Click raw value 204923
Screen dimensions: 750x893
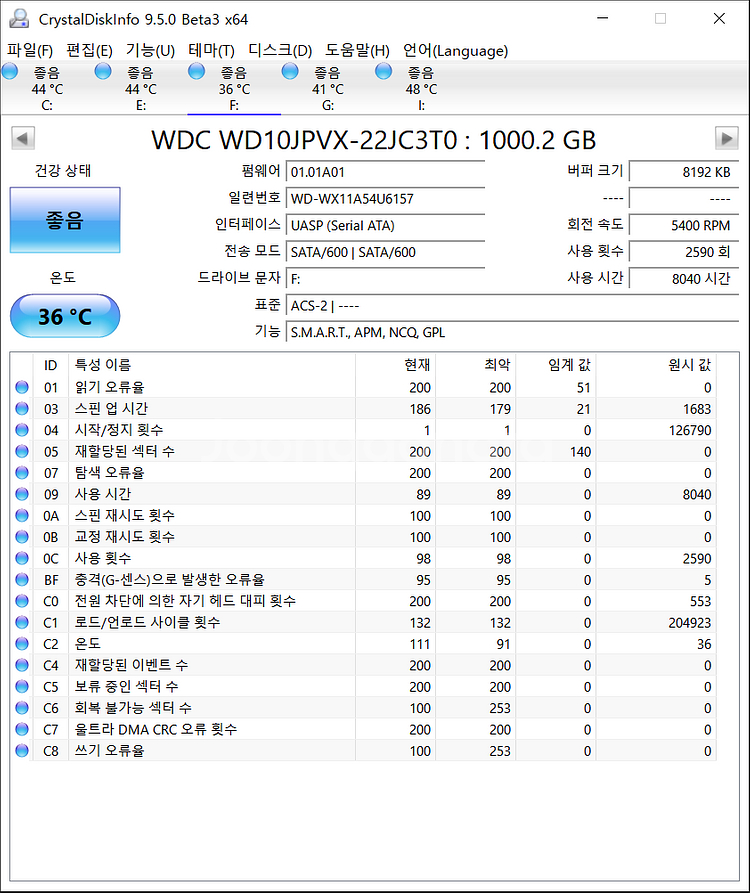pos(690,622)
